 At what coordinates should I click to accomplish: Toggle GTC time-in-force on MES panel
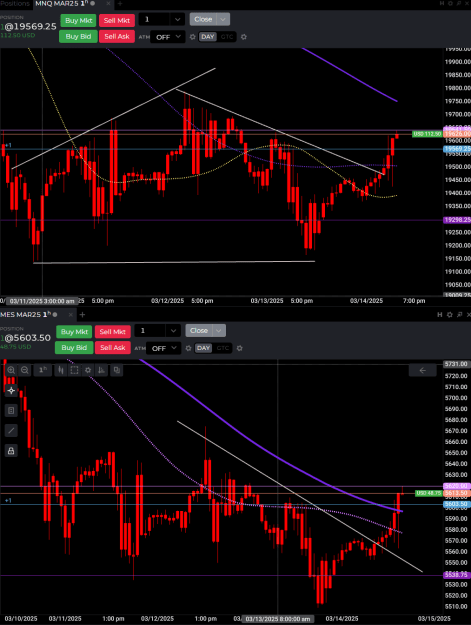coord(222,348)
